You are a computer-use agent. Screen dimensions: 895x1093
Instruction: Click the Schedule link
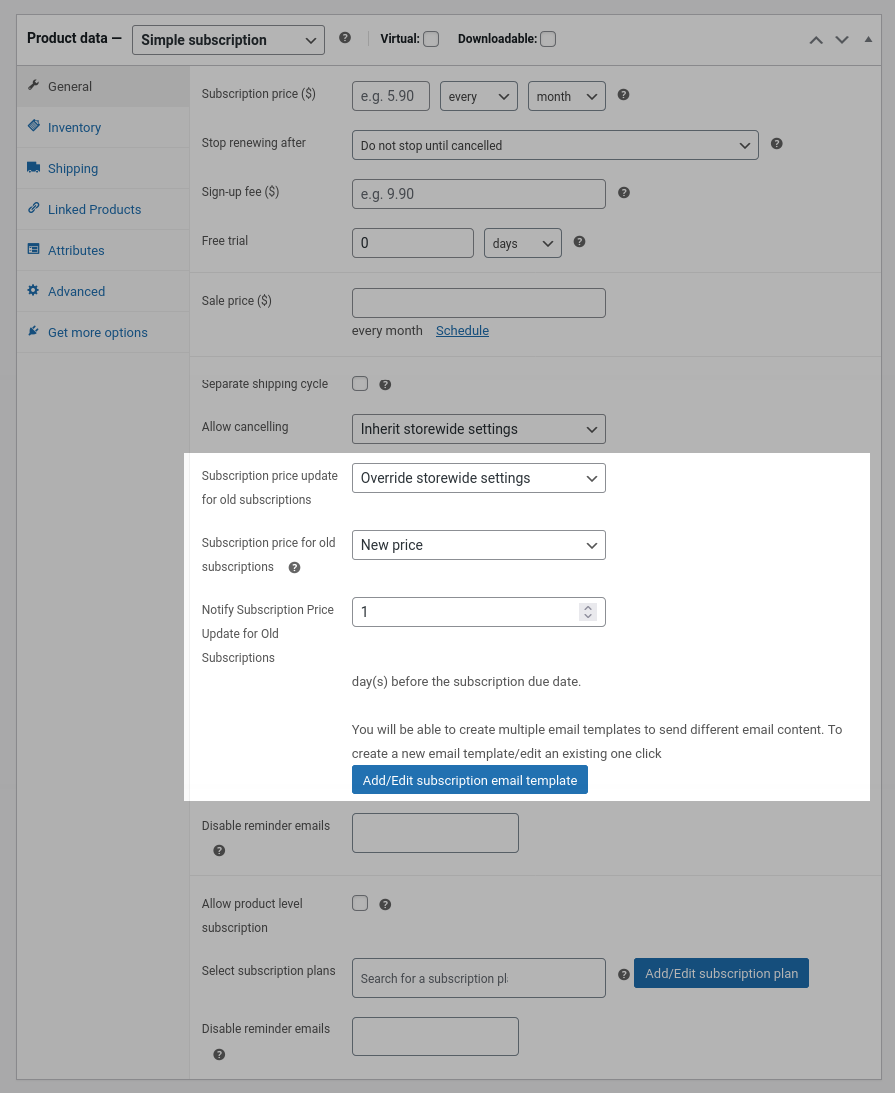[x=462, y=331]
